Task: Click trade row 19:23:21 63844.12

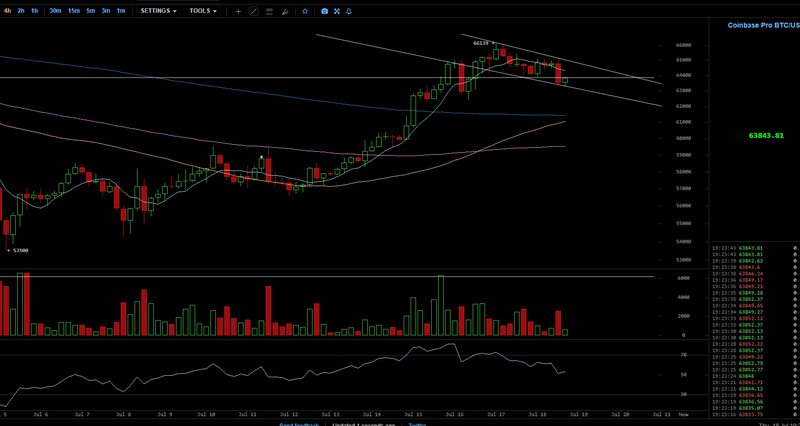Action: 756,389
